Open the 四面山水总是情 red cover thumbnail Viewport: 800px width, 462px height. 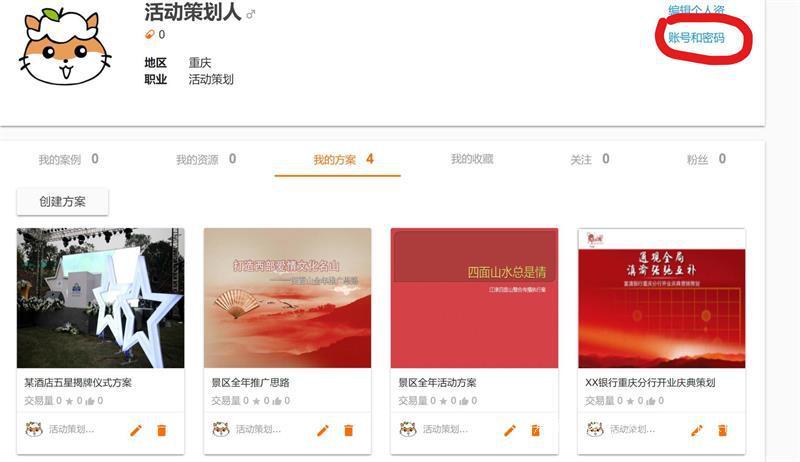(474, 298)
